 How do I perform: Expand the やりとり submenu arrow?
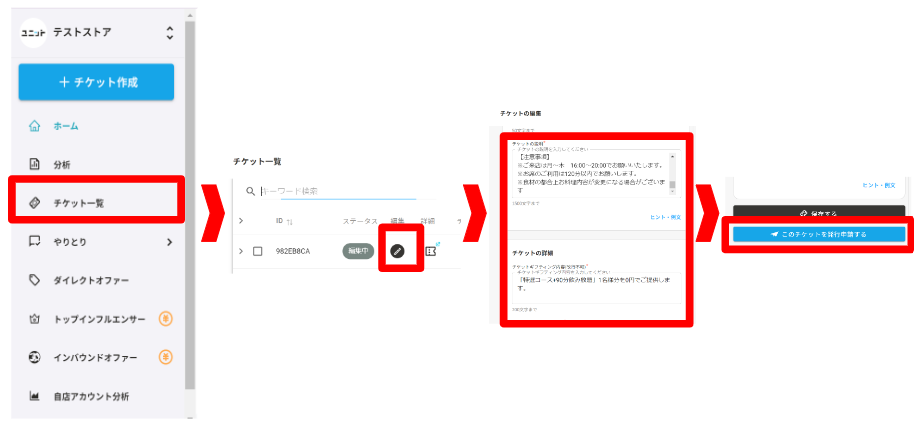tap(169, 241)
